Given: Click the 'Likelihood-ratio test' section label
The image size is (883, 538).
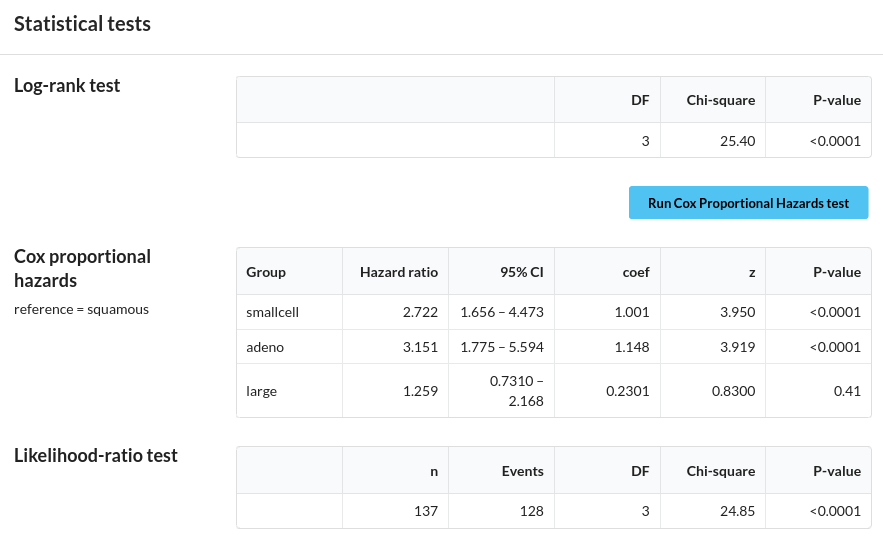Looking at the screenshot, I should pos(96,455).
